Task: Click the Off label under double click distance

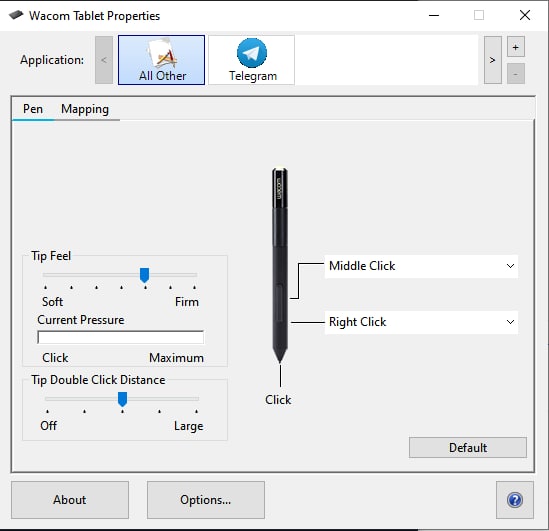Action: (x=48, y=426)
